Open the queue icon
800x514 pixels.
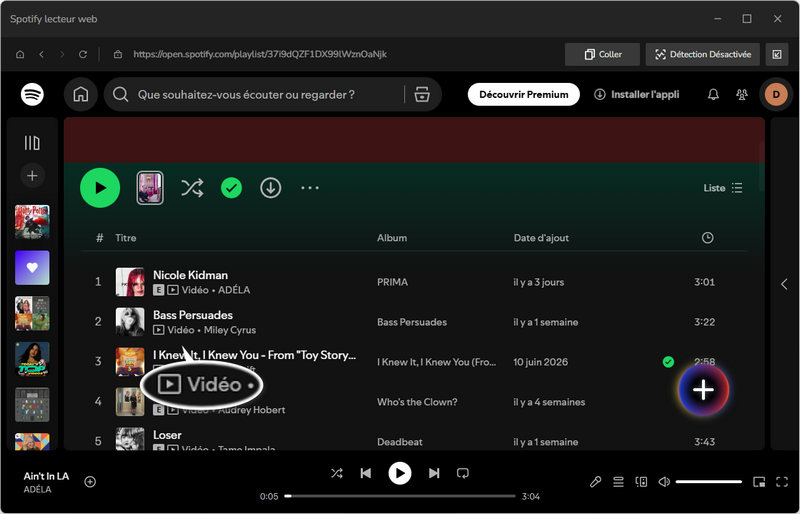pos(618,482)
